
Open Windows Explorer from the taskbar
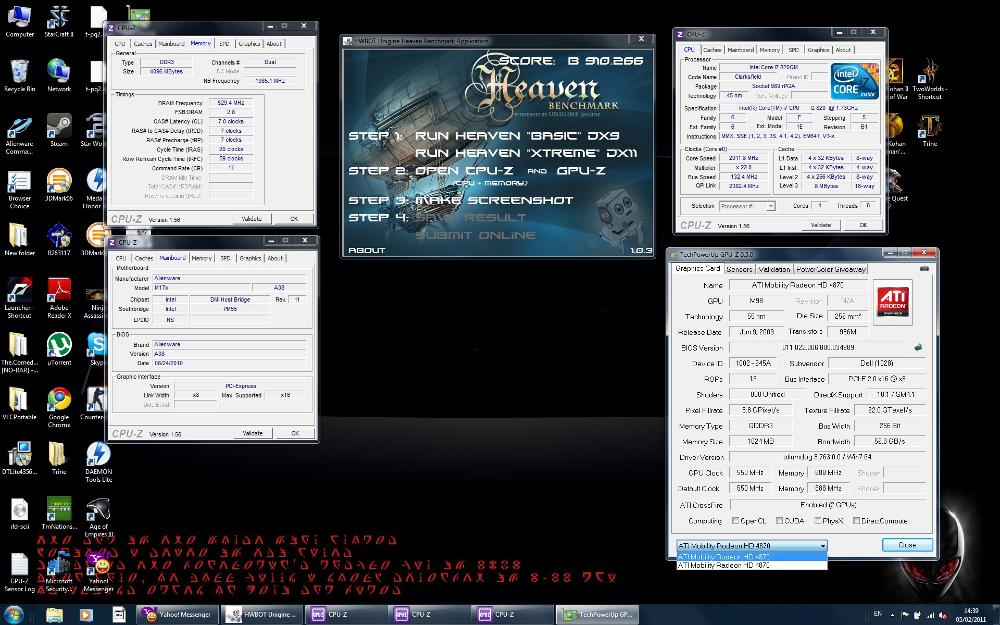pos(54,615)
